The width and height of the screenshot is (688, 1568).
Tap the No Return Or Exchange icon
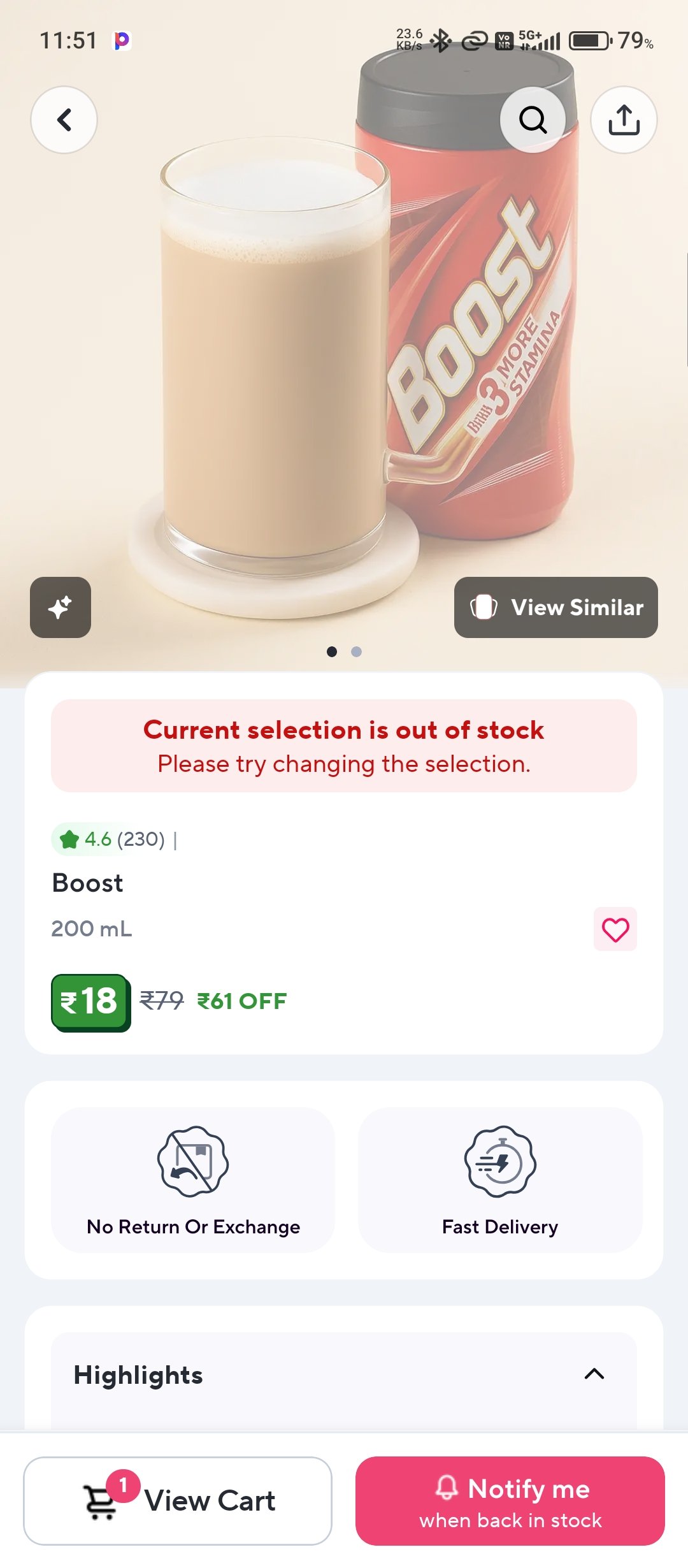pyautogui.click(x=193, y=1161)
